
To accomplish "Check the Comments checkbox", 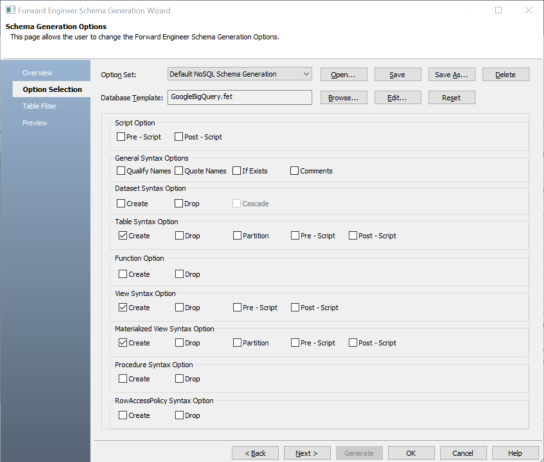I will coord(294,171).
